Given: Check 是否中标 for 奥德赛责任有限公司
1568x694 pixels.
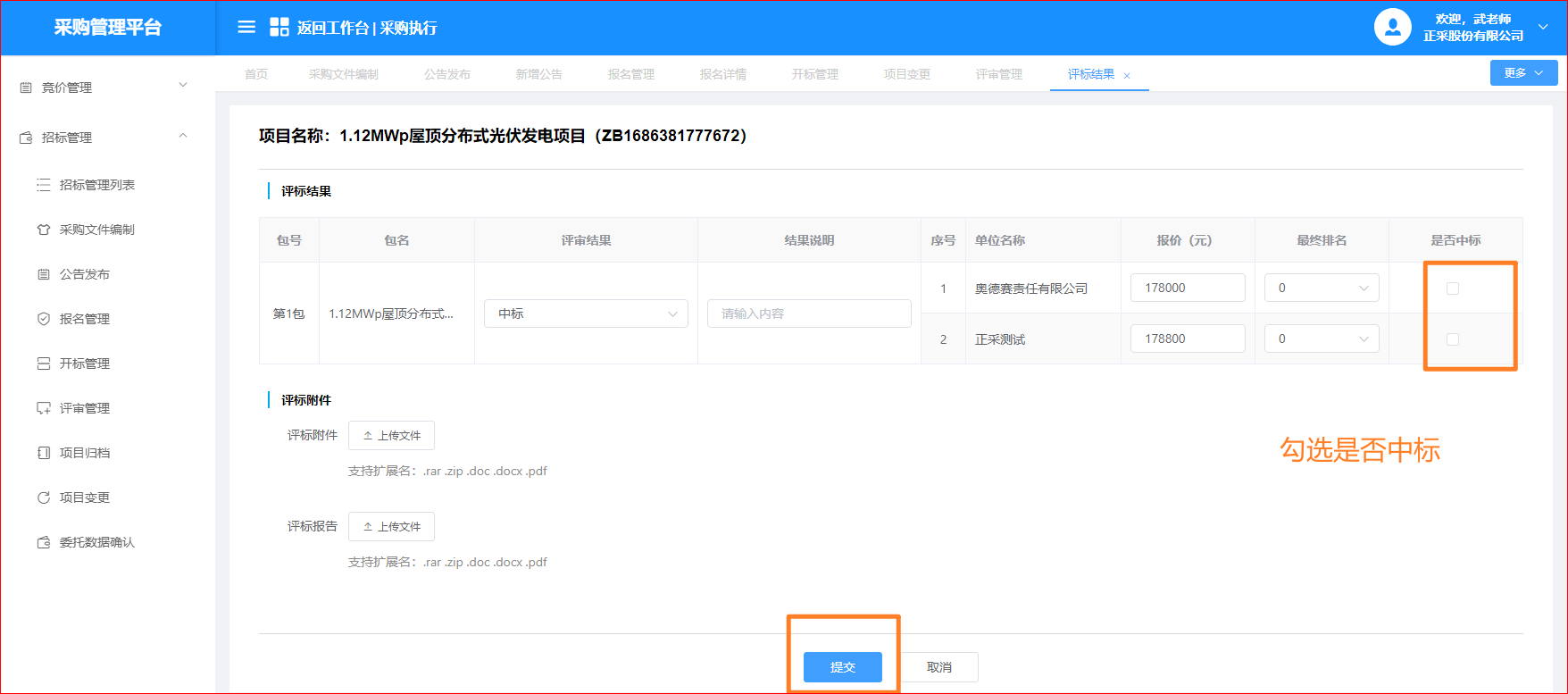Looking at the screenshot, I should 1453,288.
